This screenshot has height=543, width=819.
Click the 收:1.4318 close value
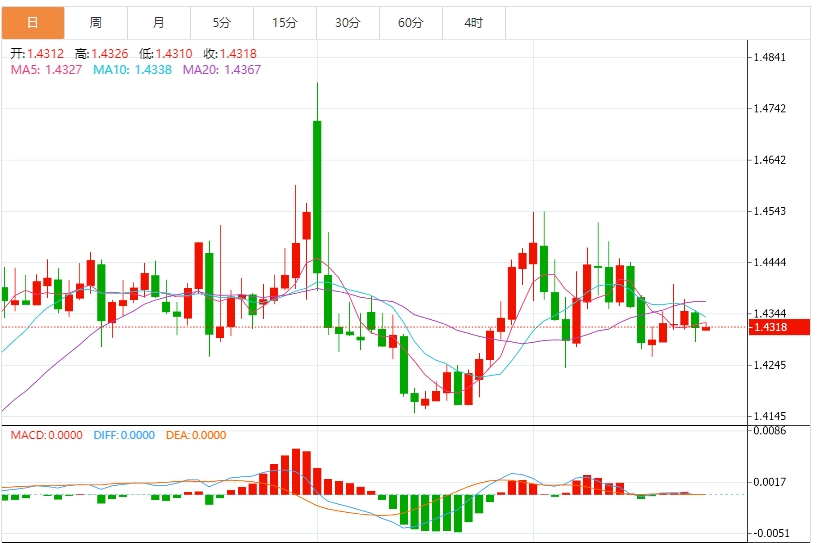point(230,54)
